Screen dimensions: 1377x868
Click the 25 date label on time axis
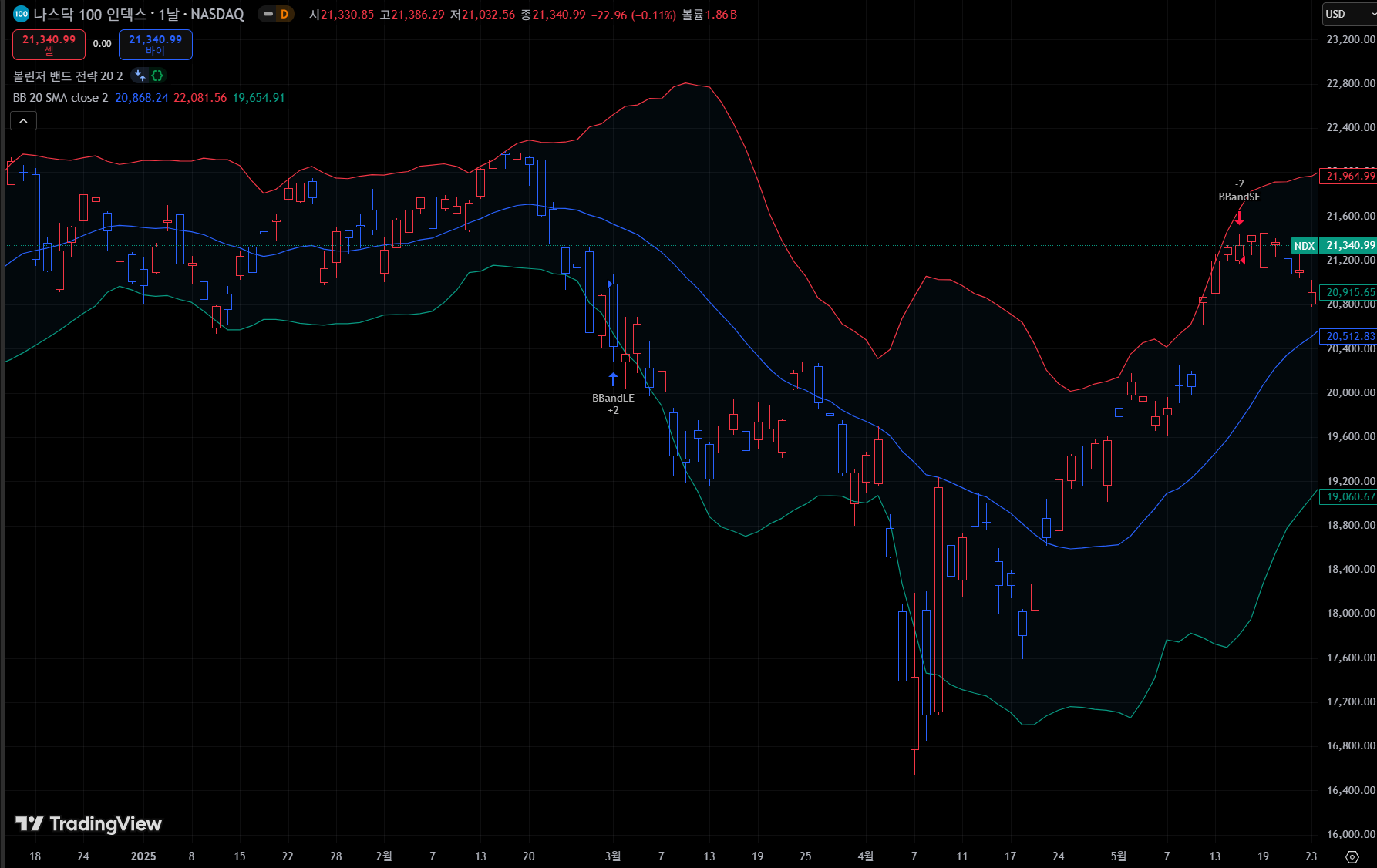806,856
